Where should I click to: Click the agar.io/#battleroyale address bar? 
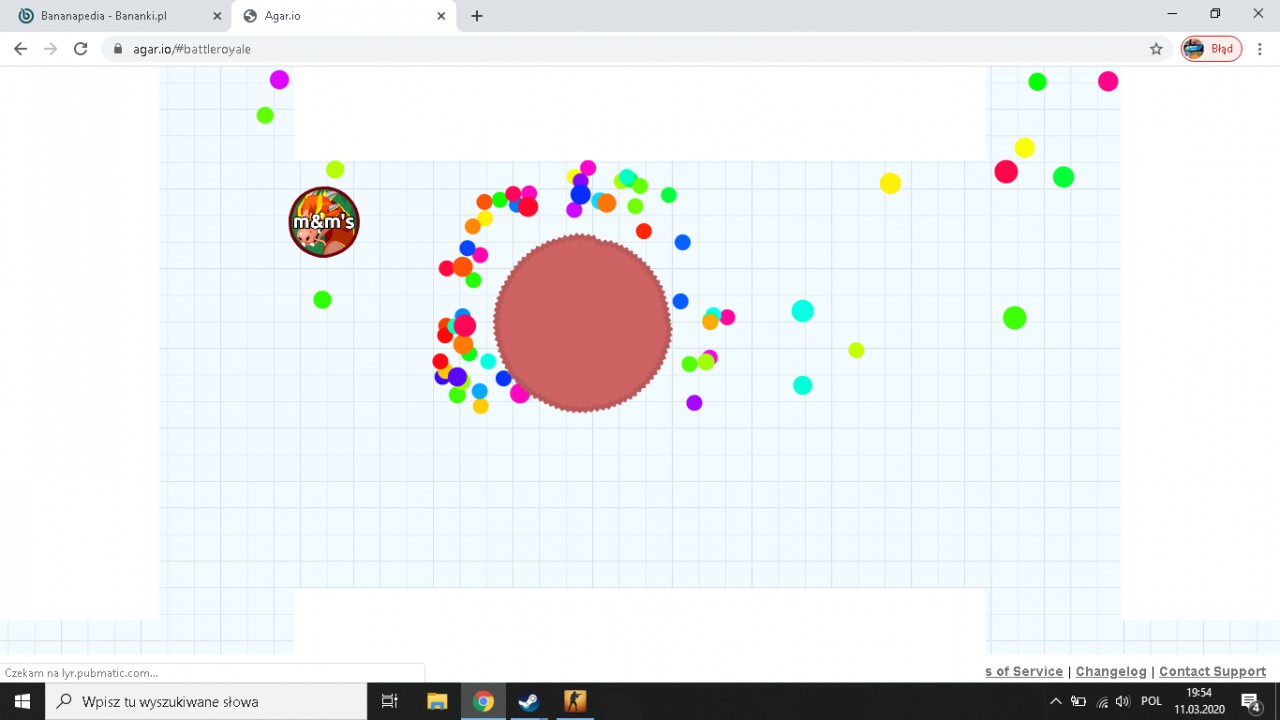click(x=635, y=49)
